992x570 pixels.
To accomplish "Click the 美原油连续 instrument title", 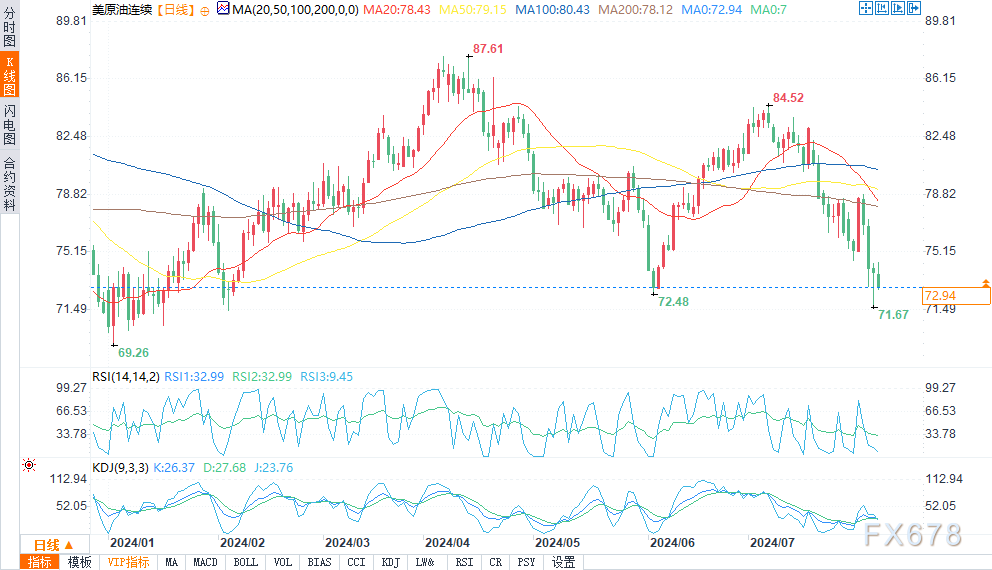I will coord(122,9).
